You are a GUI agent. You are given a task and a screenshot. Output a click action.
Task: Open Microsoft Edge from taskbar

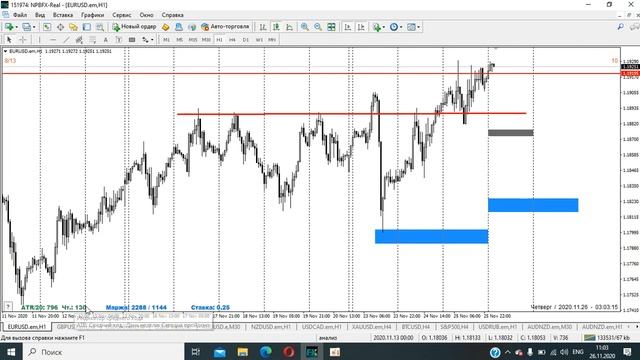pos(266,352)
